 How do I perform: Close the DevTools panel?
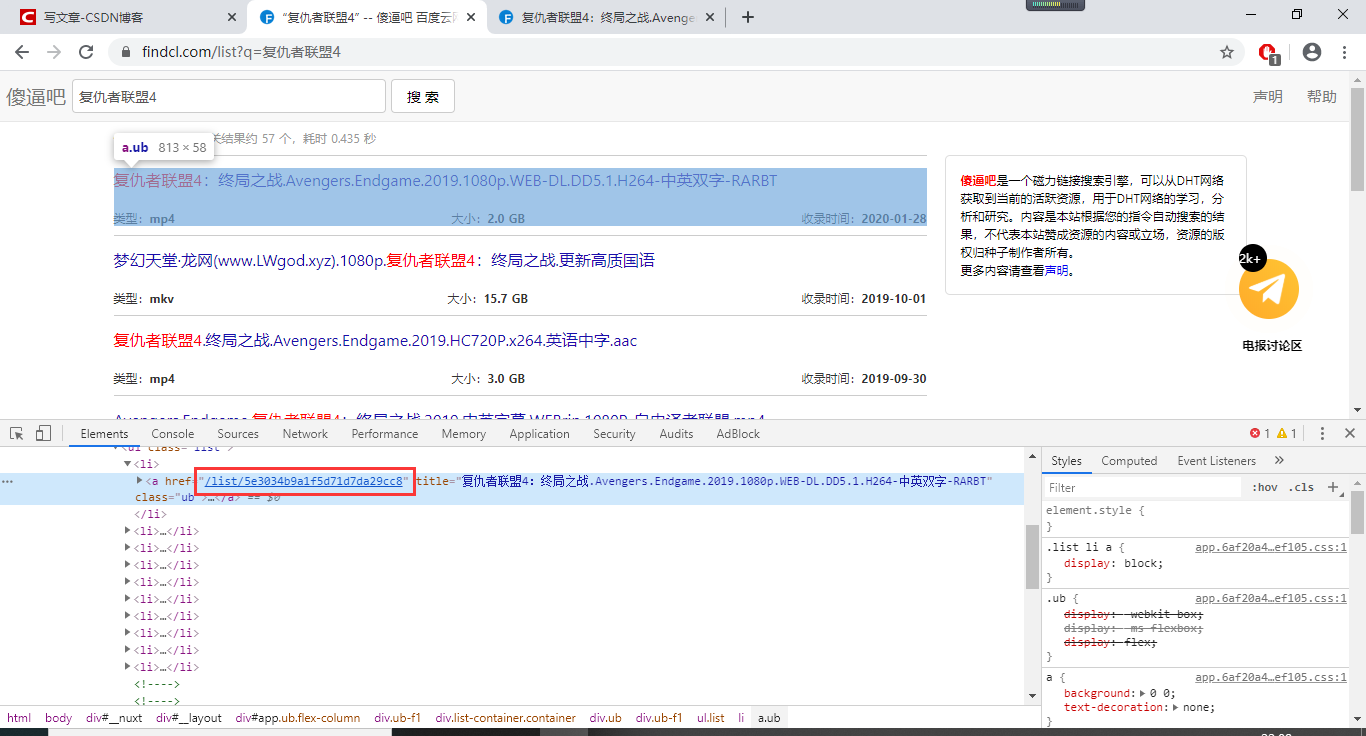pyautogui.click(x=1349, y=433)
